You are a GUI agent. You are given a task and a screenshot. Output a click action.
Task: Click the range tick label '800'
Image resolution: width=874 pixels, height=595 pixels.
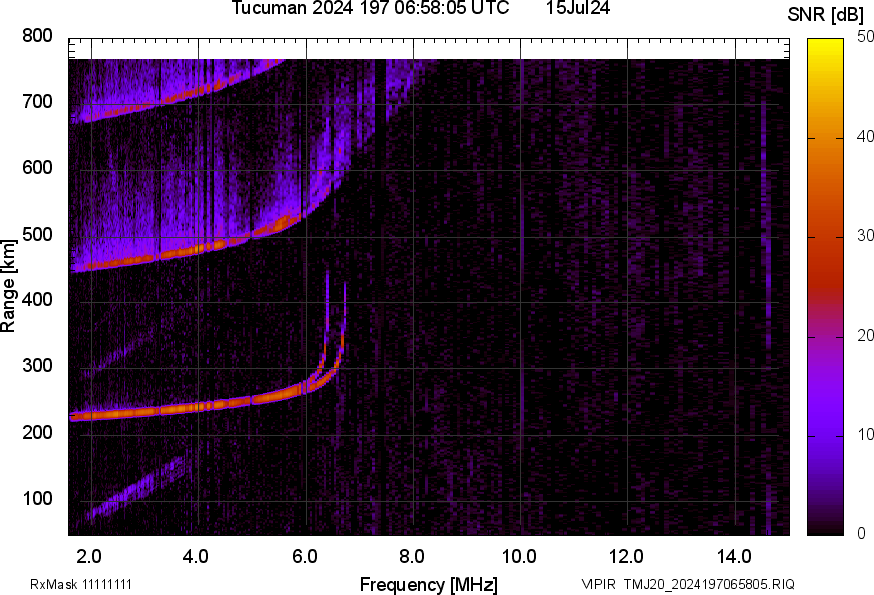pyautogui.click(x=37, y=36)
